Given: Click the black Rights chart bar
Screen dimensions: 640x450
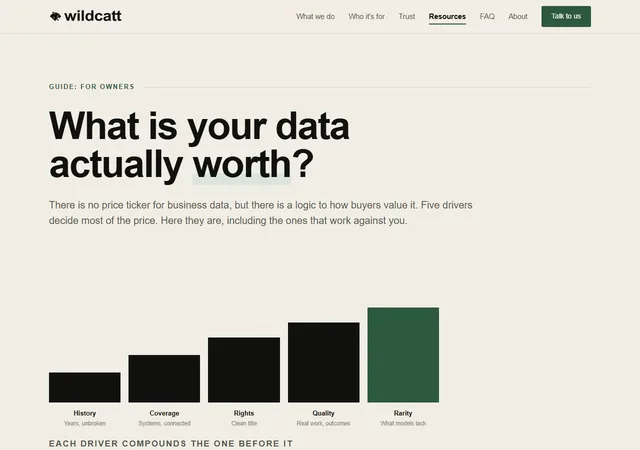Looking at the screenshot, I should pyautogui.click(x=244, y=370).
